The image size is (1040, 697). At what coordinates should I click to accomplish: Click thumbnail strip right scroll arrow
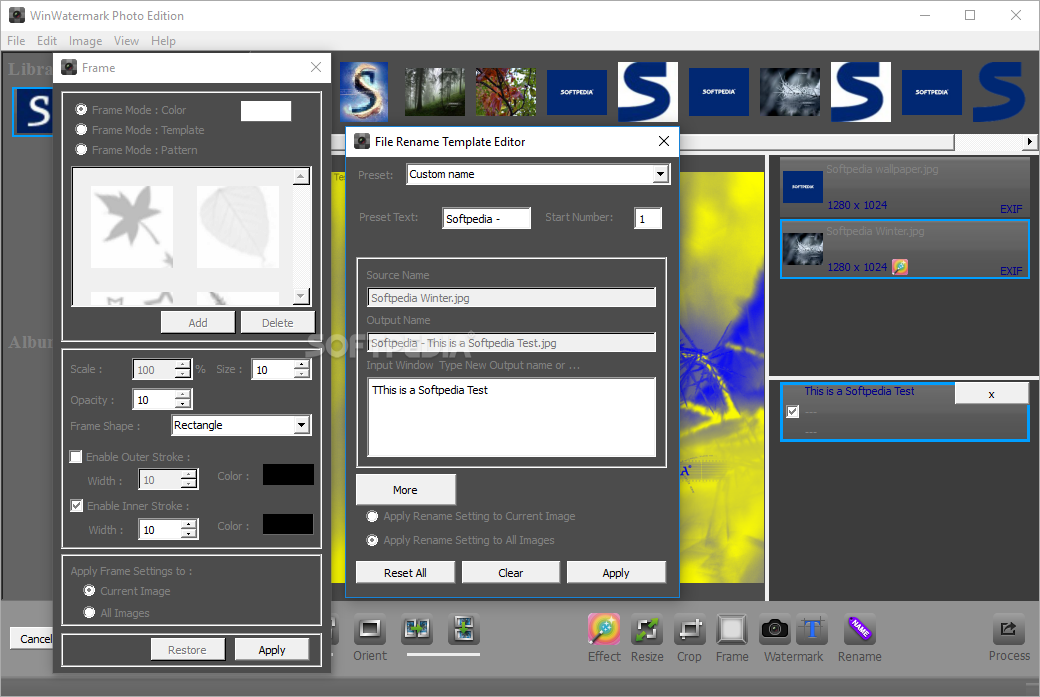click(x=1029, y=141)
